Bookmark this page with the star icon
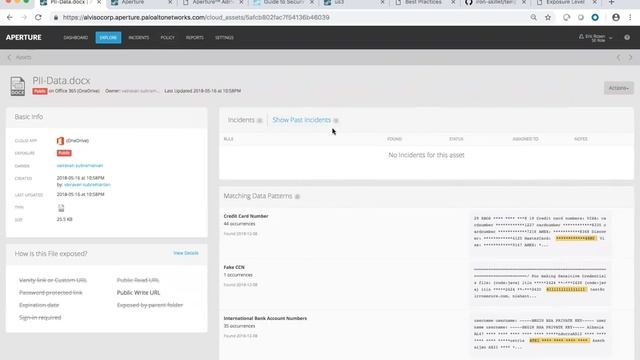This screenshot has width=640, height=360. (x=548, y=18)
